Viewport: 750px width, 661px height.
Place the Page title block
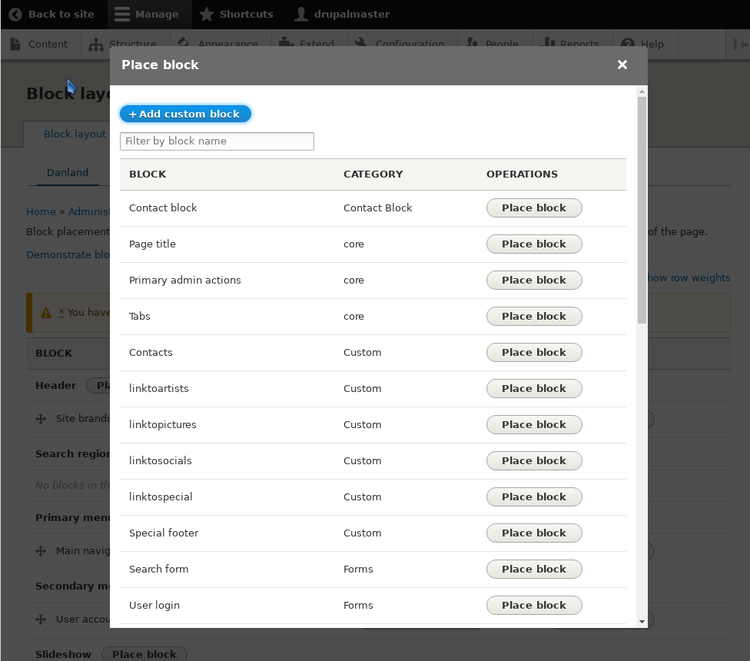534,244
